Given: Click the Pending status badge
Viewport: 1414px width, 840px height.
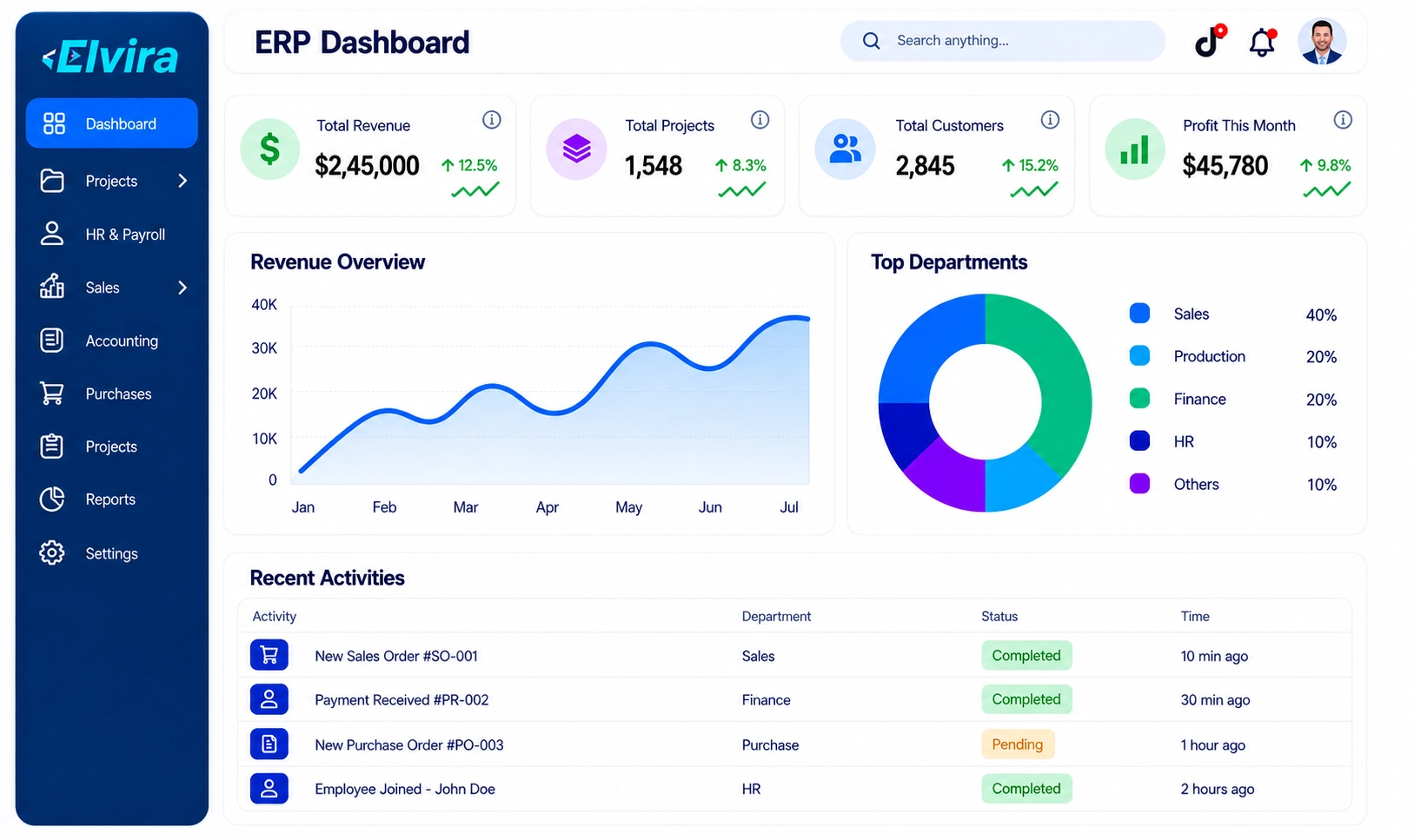Looking at the screenshot, I should click(1018, 744).
